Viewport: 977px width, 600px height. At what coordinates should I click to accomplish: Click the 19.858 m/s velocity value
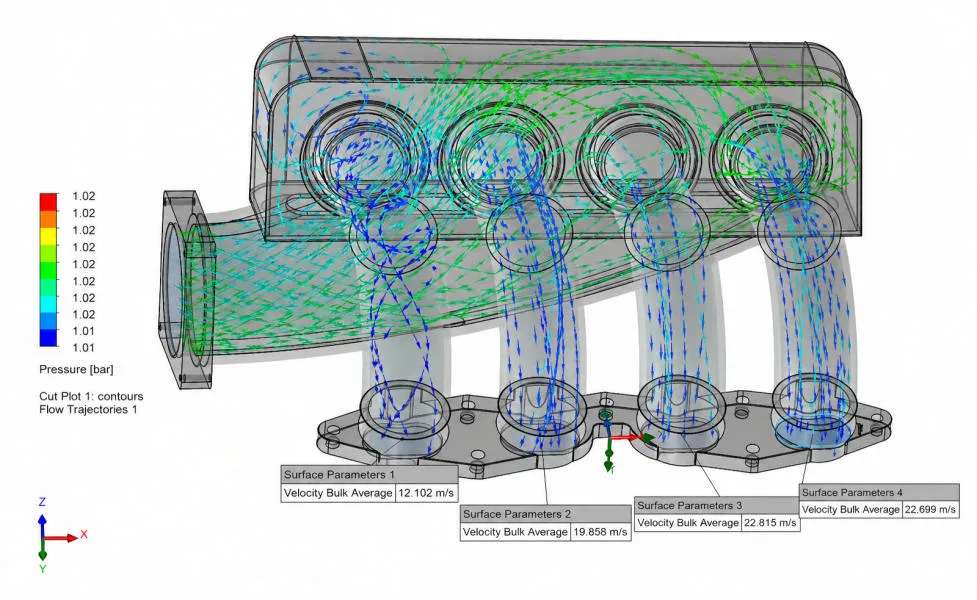click(x=601, y=532)
